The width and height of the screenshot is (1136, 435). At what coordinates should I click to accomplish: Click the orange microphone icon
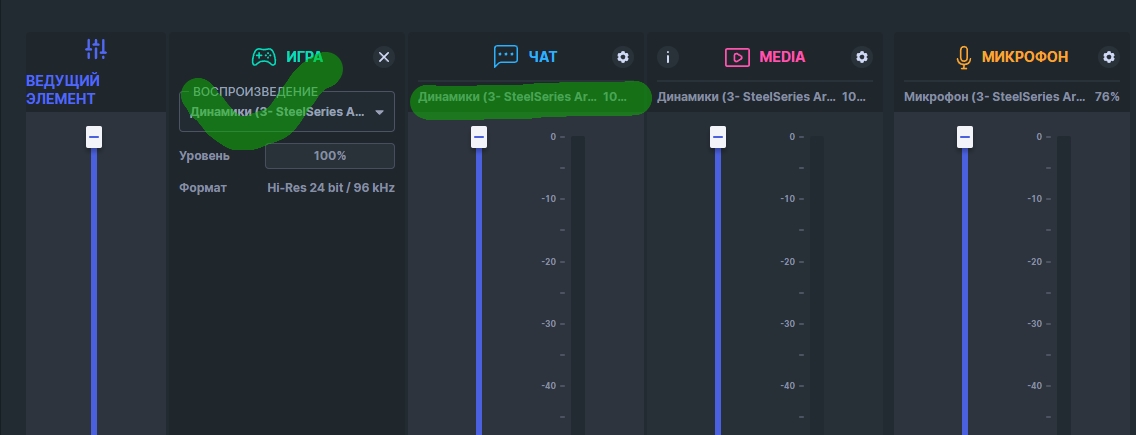[963, 58]
